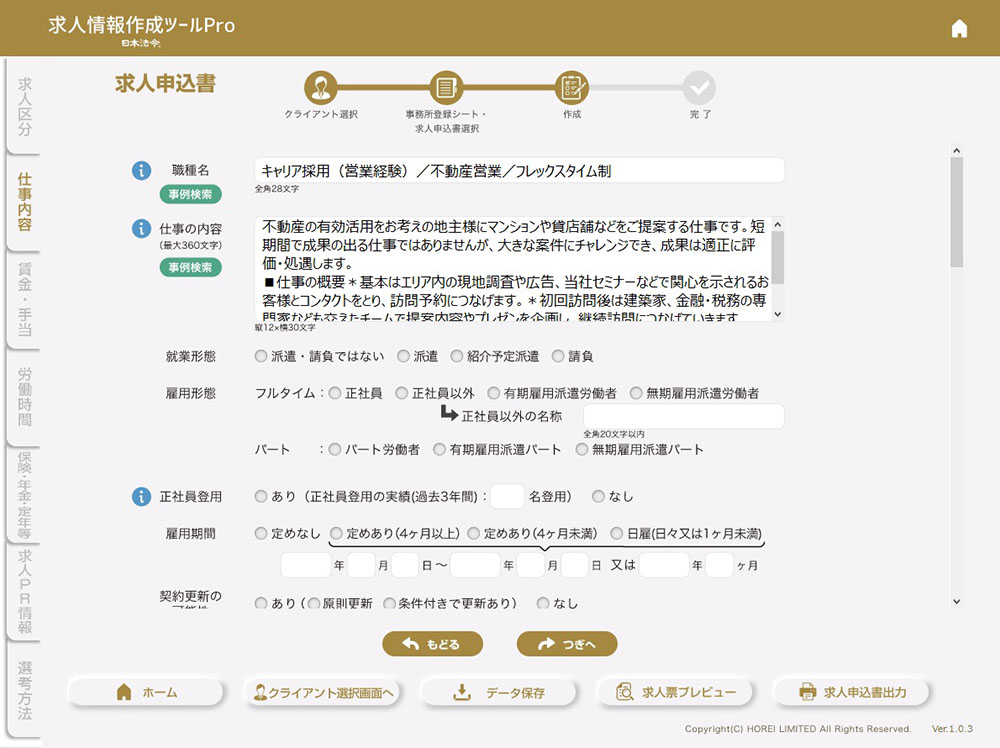
Task: Click 事例検索 button under 職種名
Action: tap(191, 194)
